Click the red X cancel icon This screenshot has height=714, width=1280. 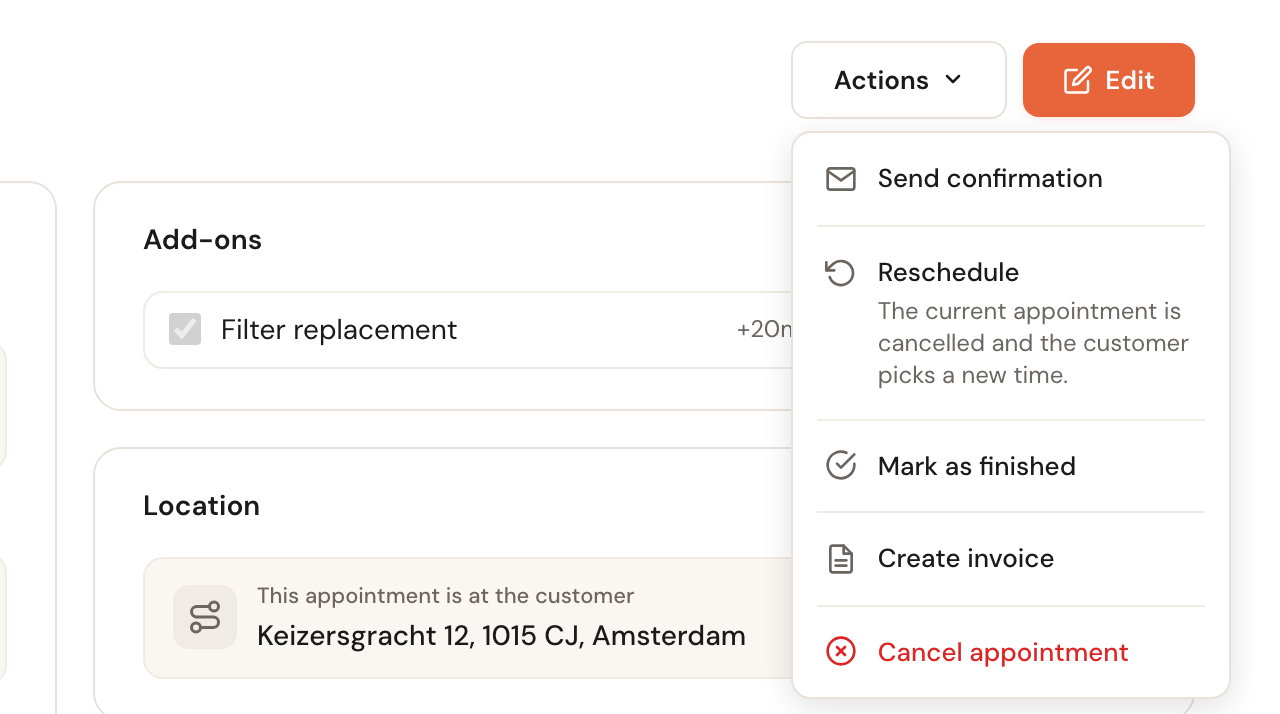(x=841, y=652)
